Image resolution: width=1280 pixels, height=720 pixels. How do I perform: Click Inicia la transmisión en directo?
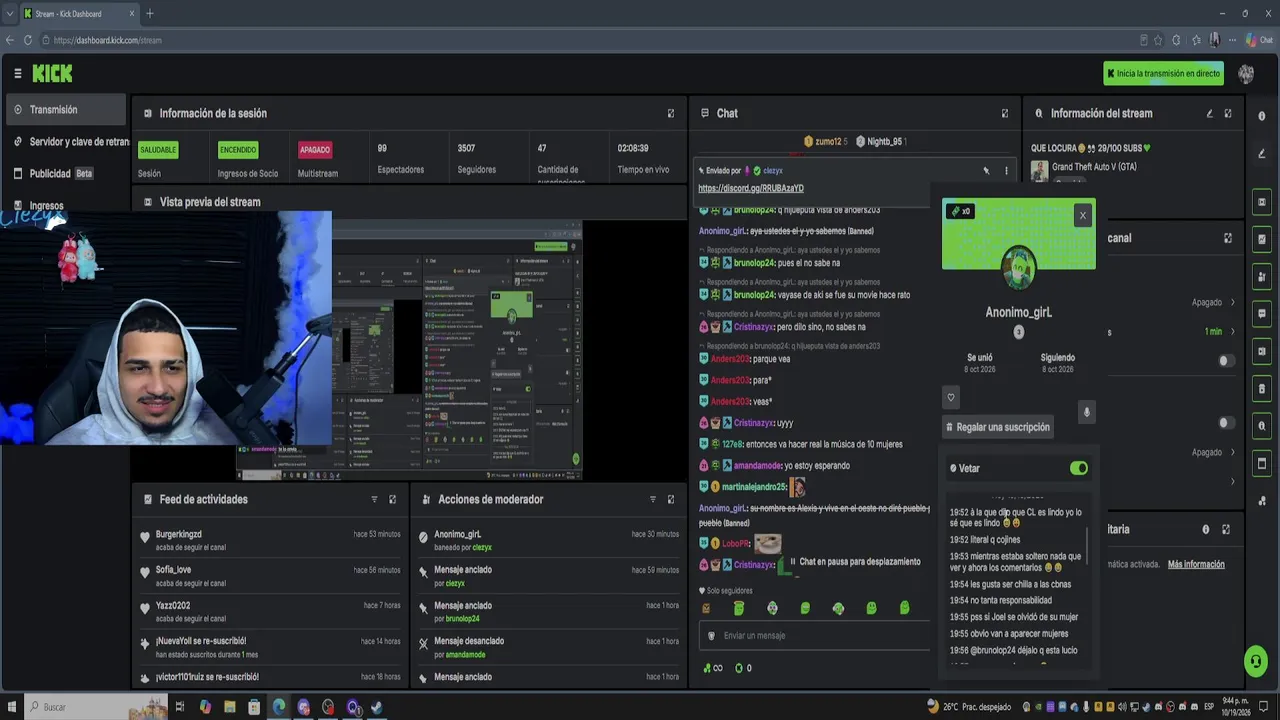(1164, 74)
